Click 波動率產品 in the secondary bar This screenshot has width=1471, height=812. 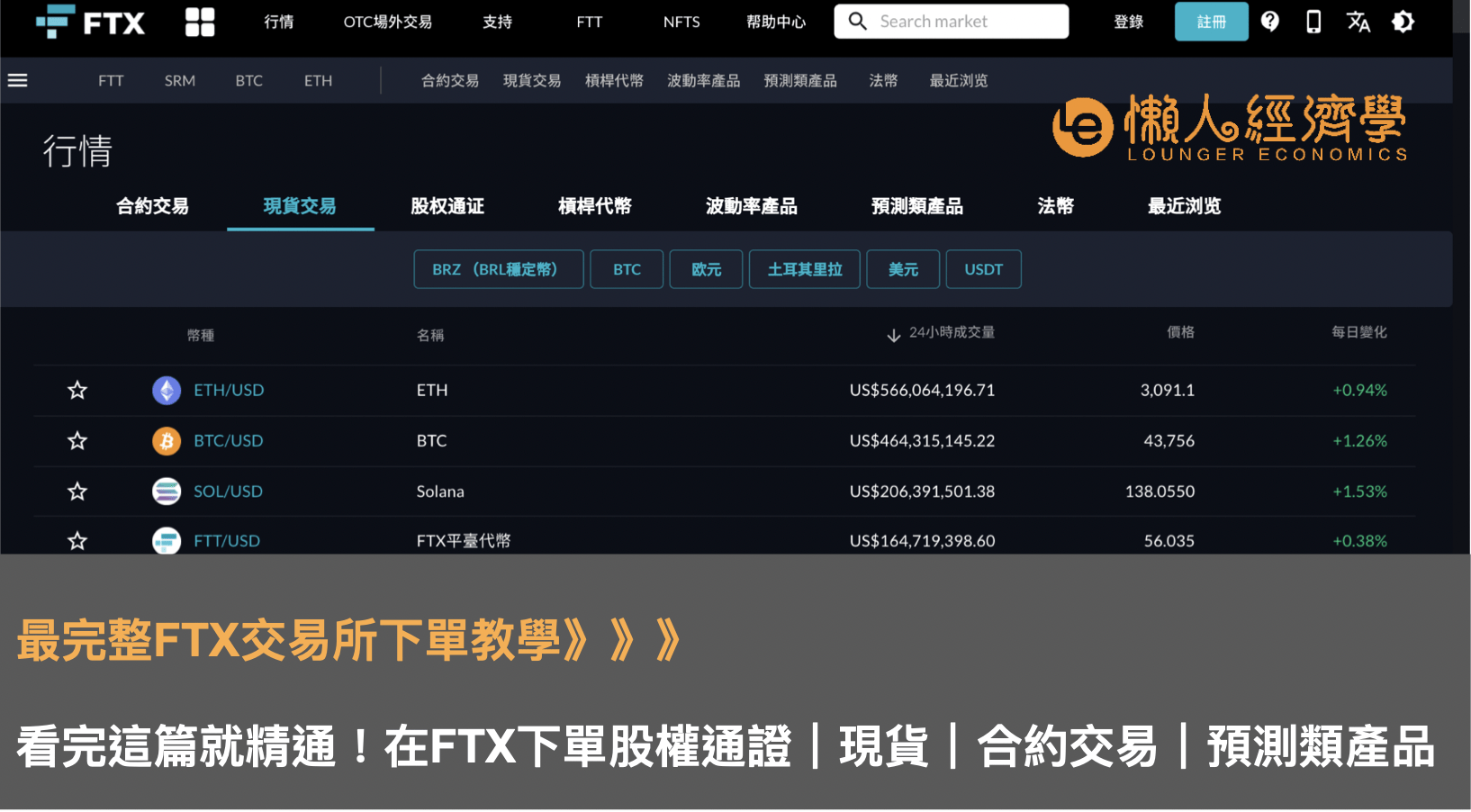coord(703,80)
